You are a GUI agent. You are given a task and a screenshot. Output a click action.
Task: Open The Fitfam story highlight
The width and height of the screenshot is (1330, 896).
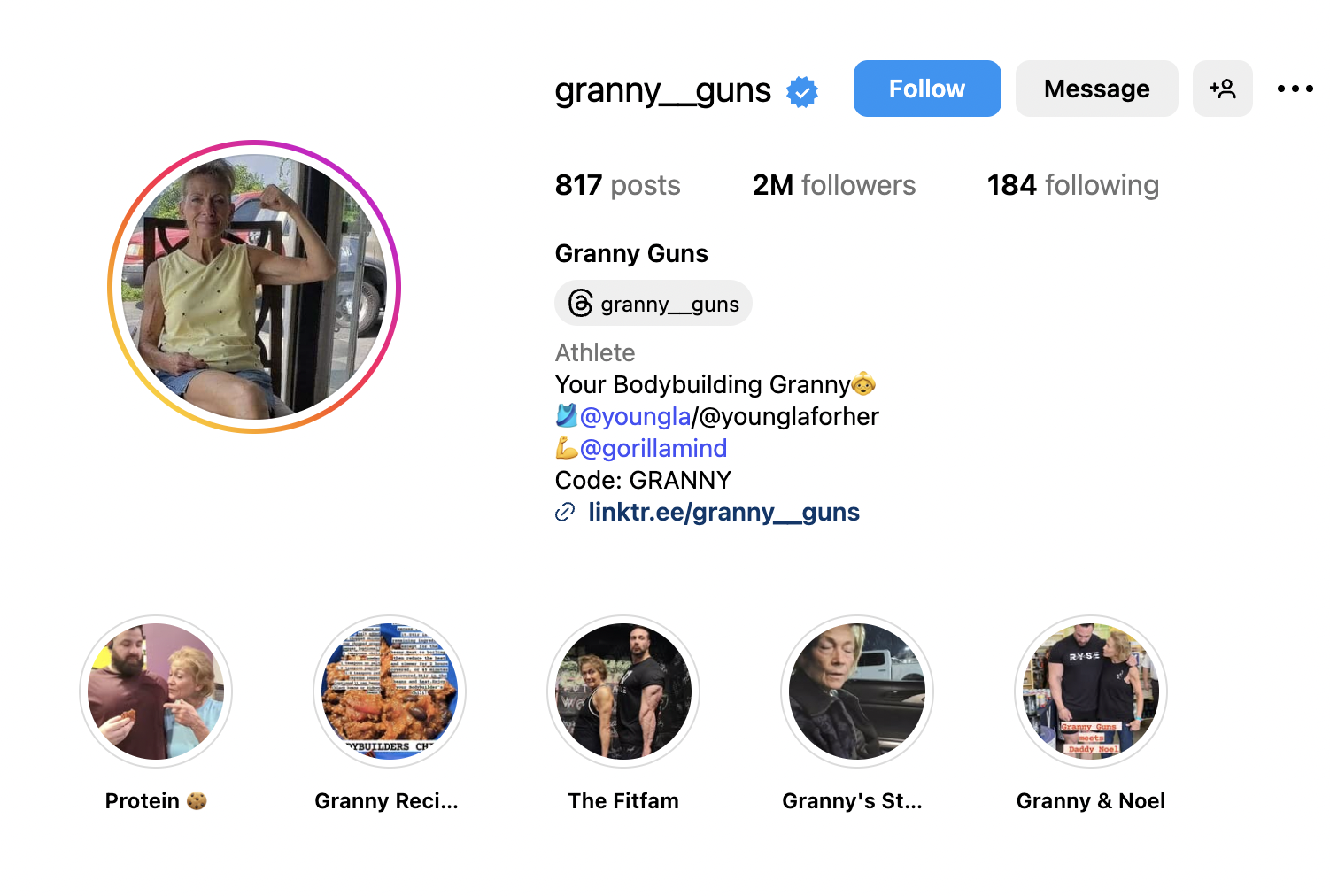click(623, 691)
